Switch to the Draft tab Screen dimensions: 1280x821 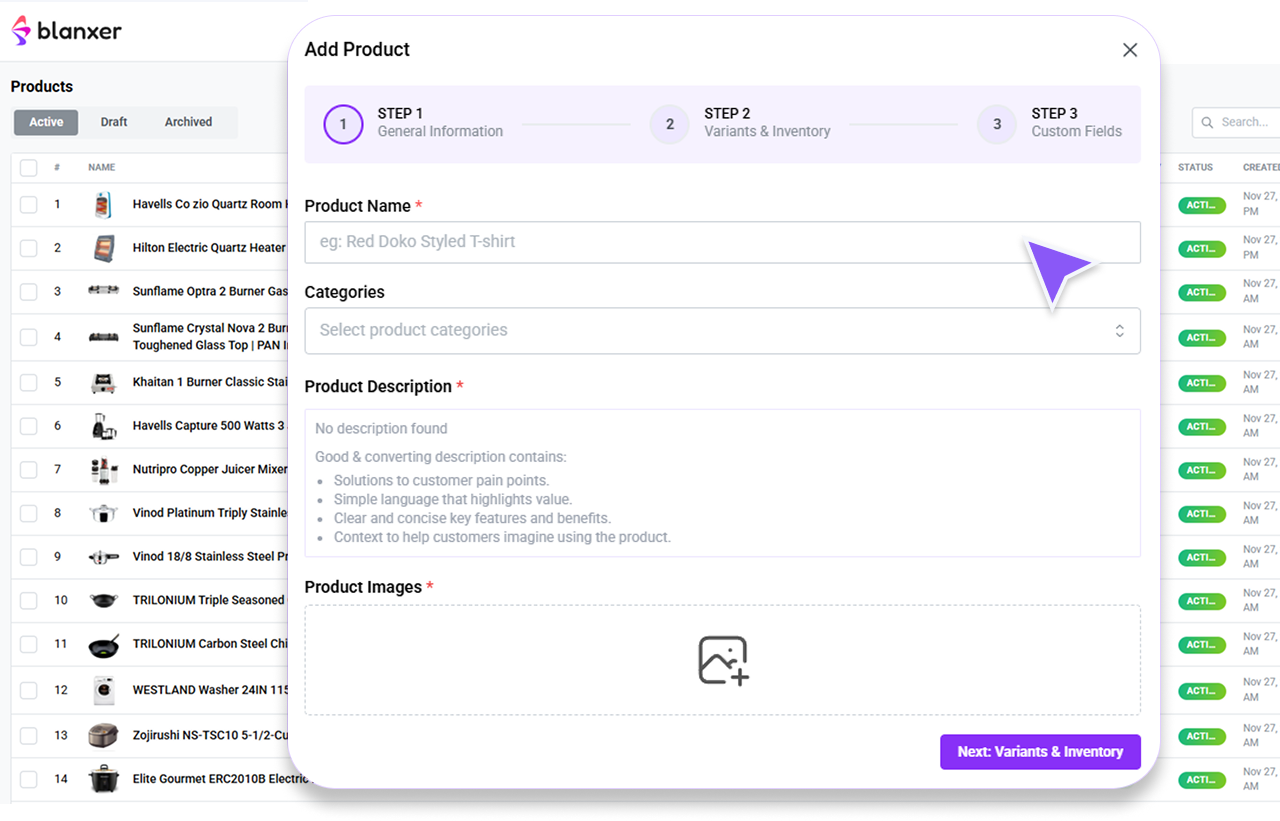tap(113, 121)
